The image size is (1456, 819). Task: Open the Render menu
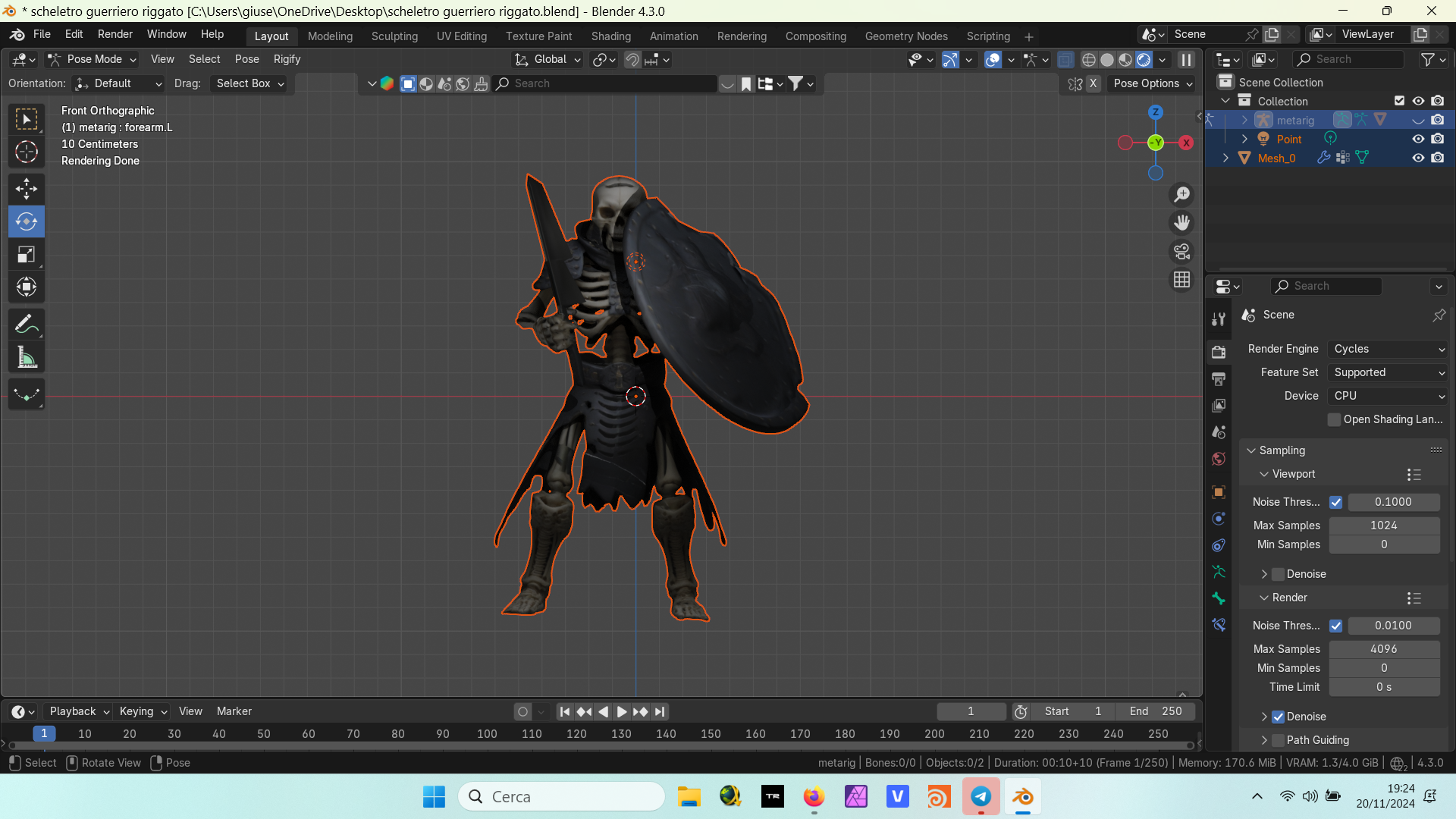click(x=115, y=34)
